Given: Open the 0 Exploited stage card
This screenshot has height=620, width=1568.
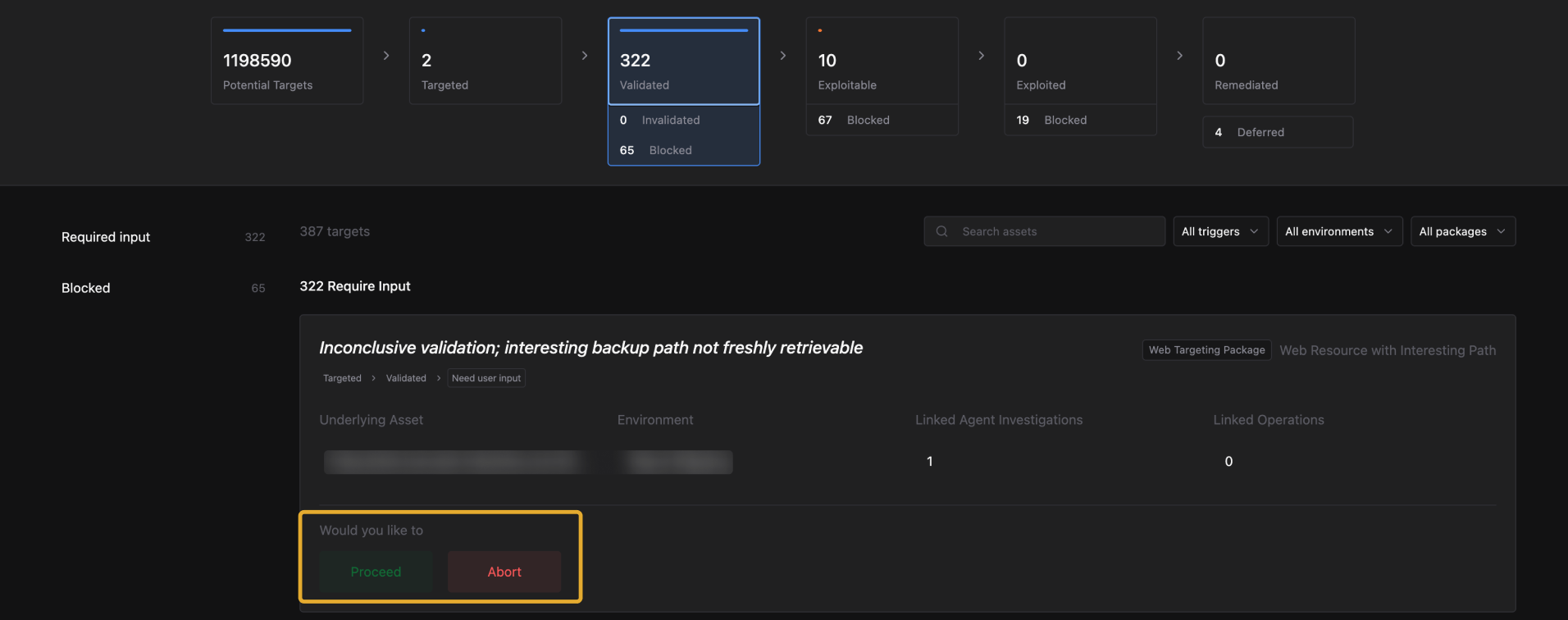Looking at the screenshot, I should 1081,61.
